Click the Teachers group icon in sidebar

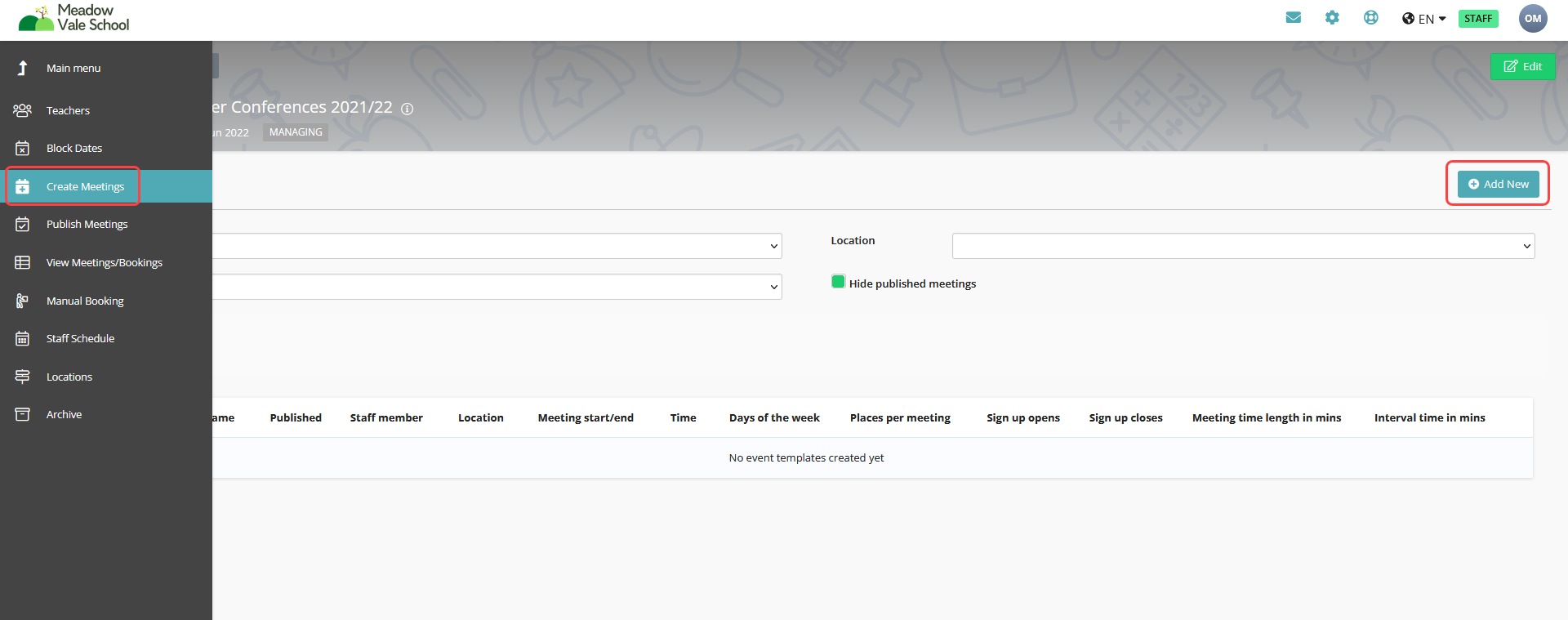tap(23, 110)
